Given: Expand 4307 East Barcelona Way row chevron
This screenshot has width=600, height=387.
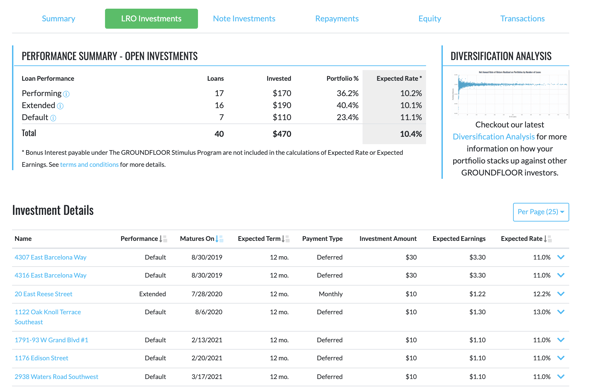Looking at the screenshot, I should coord(561,257).
